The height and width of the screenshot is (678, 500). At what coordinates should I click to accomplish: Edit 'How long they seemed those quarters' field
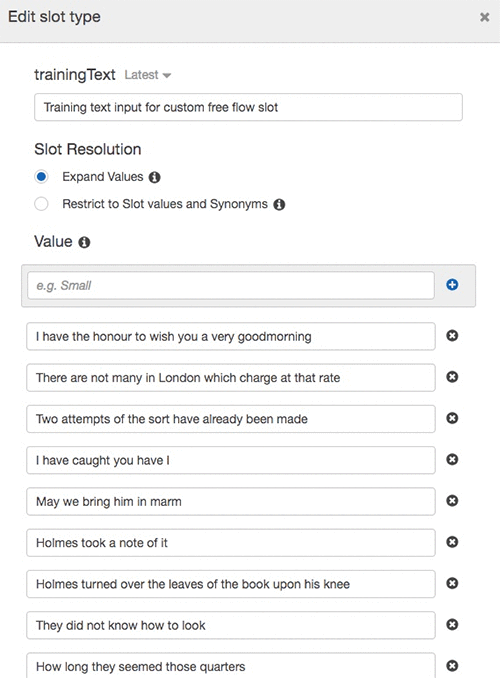click(231, 665)
